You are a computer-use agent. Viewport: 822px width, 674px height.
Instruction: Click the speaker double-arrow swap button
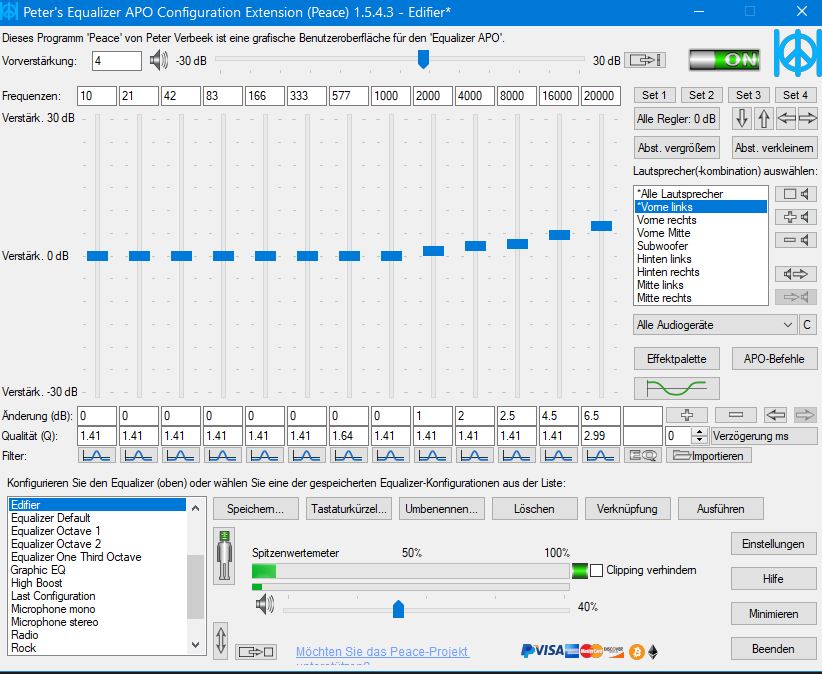point(796,274)
